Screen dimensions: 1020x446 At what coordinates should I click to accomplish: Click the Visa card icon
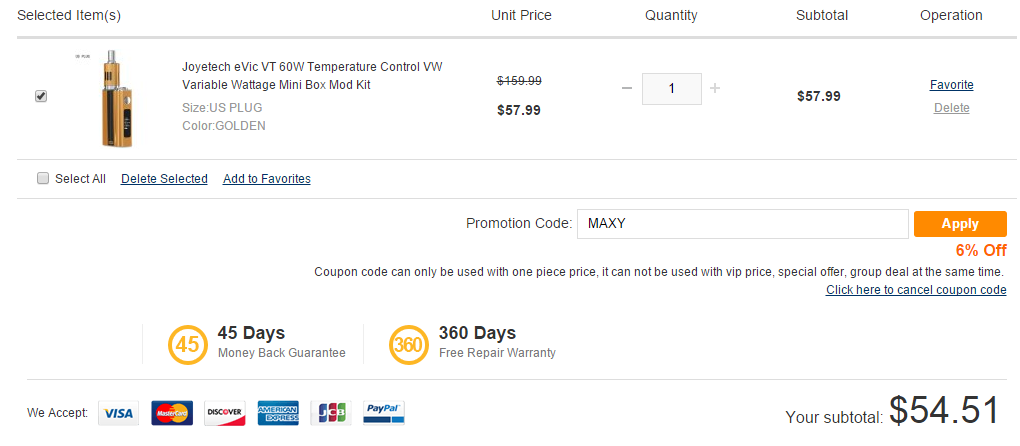[118, 413]
